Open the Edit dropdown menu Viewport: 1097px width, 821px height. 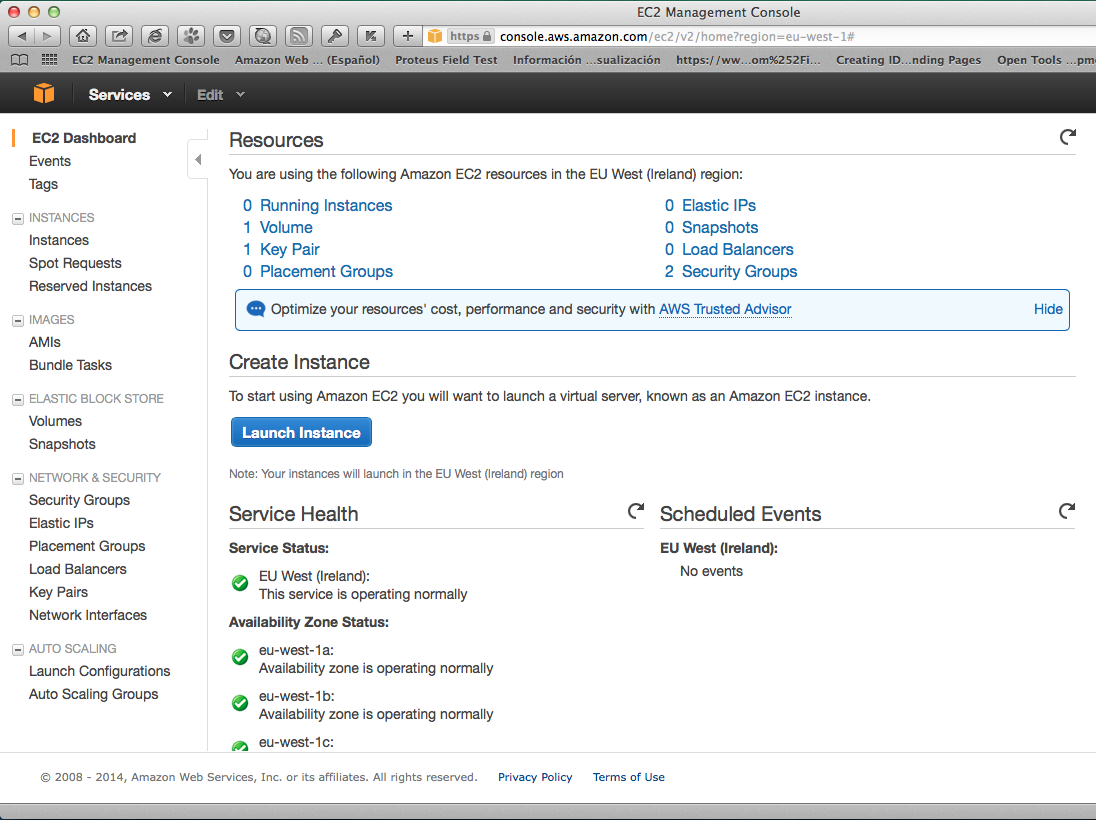pos(220,95)
